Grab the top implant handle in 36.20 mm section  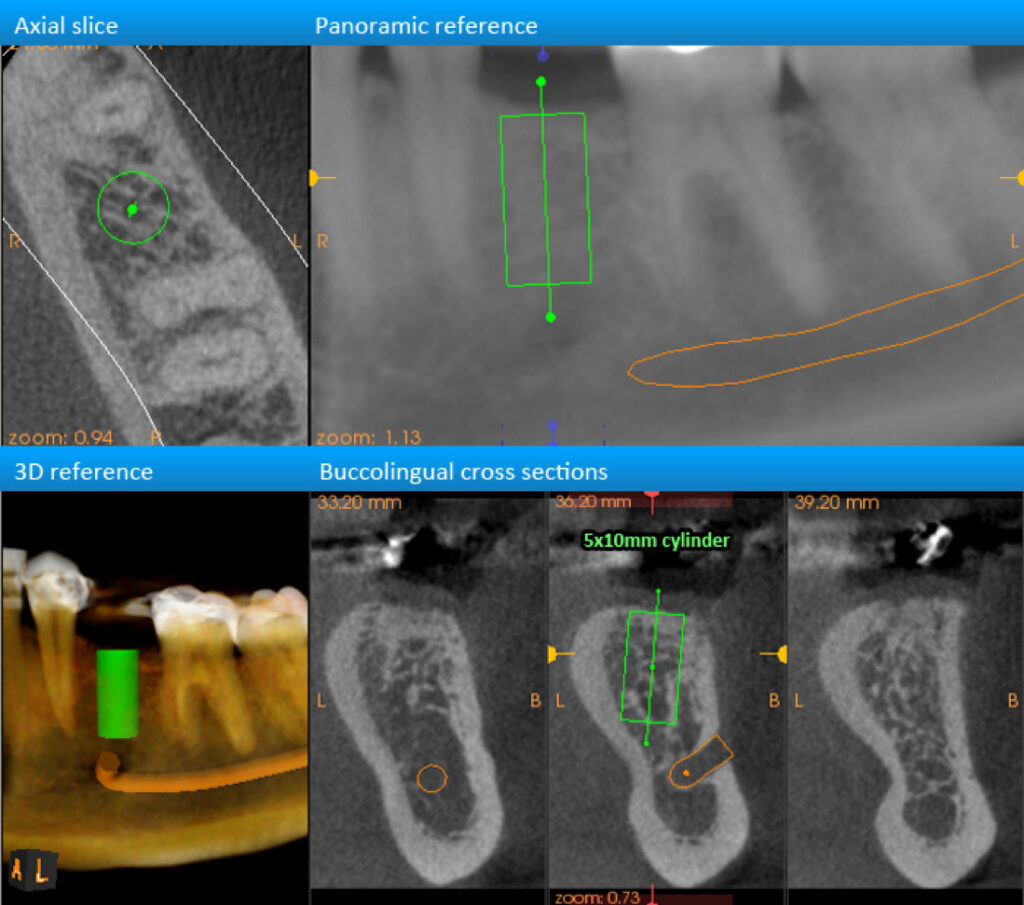click(658, 592)
